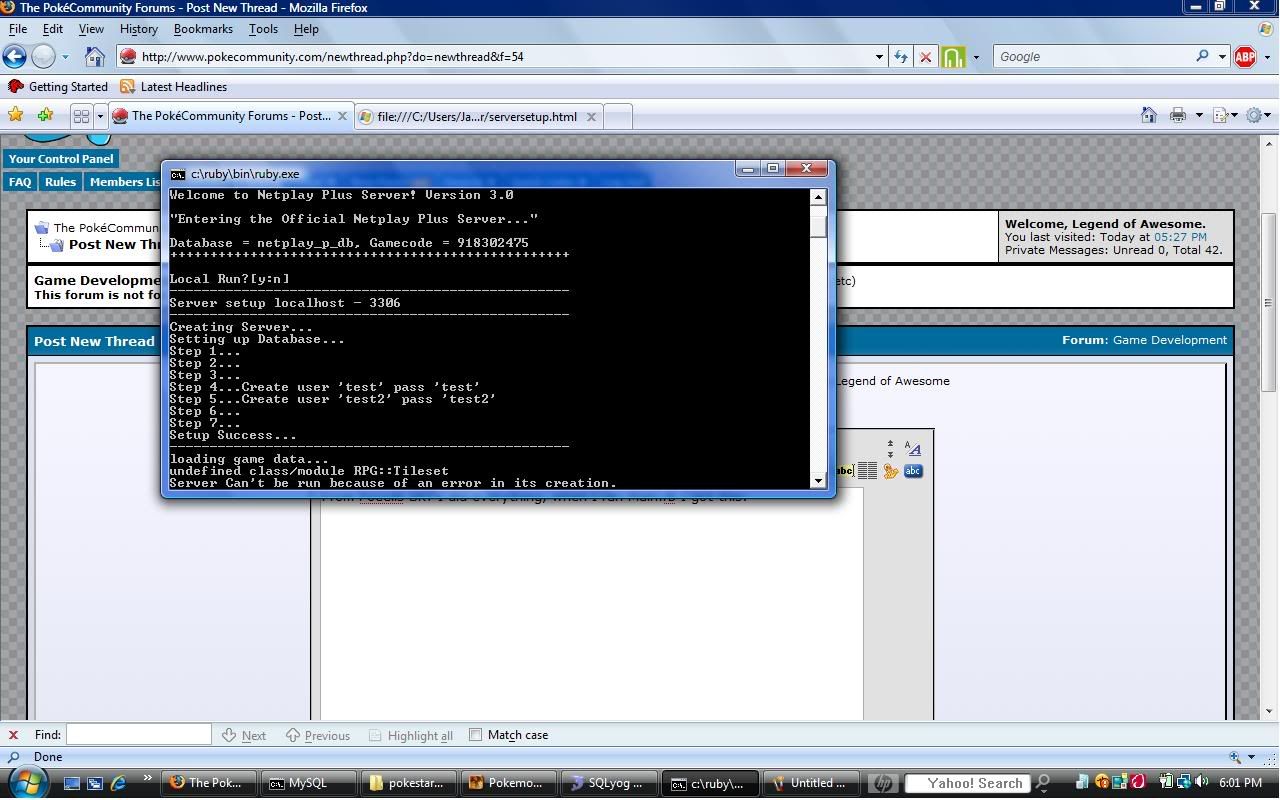Click the quick tabs grid icon
The height and width of the screenshot is (800, 1280).
click(81, 116)
